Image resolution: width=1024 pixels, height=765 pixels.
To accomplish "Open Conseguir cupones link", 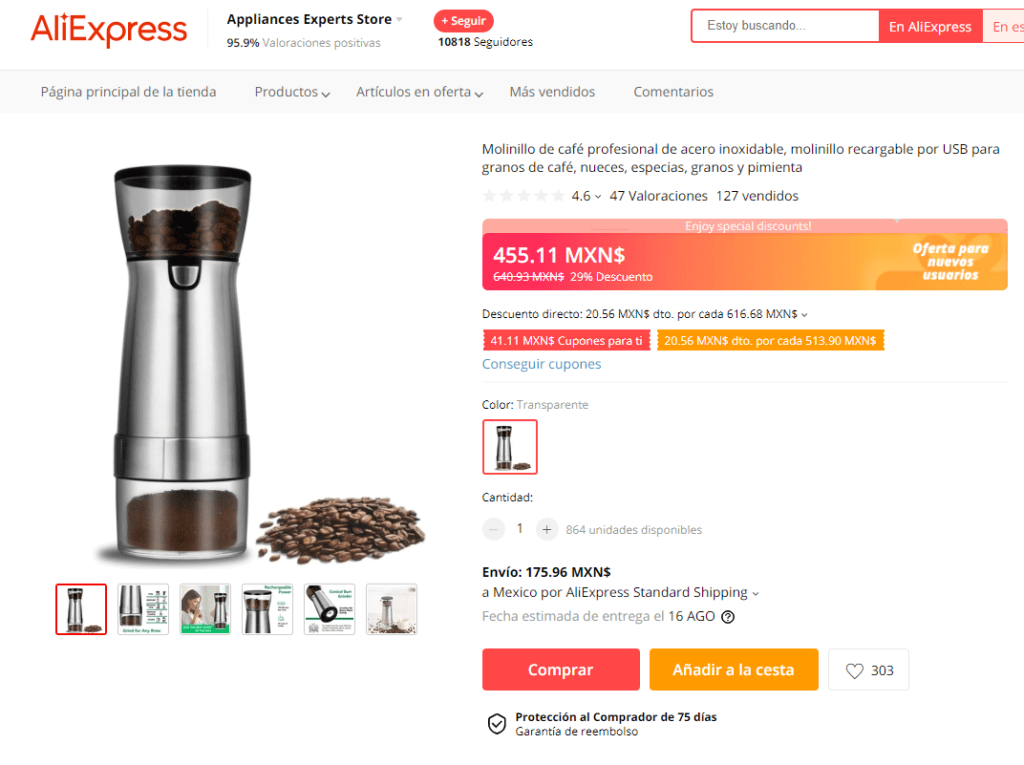I will click(x=541, y=365).
